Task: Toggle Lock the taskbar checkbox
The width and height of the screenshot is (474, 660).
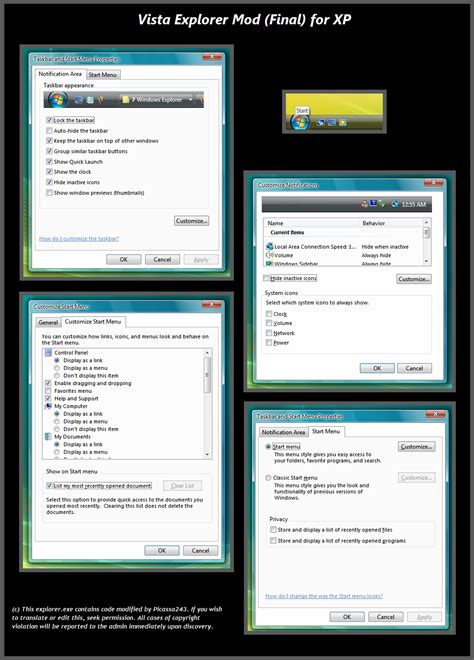Action: point(49,120)
